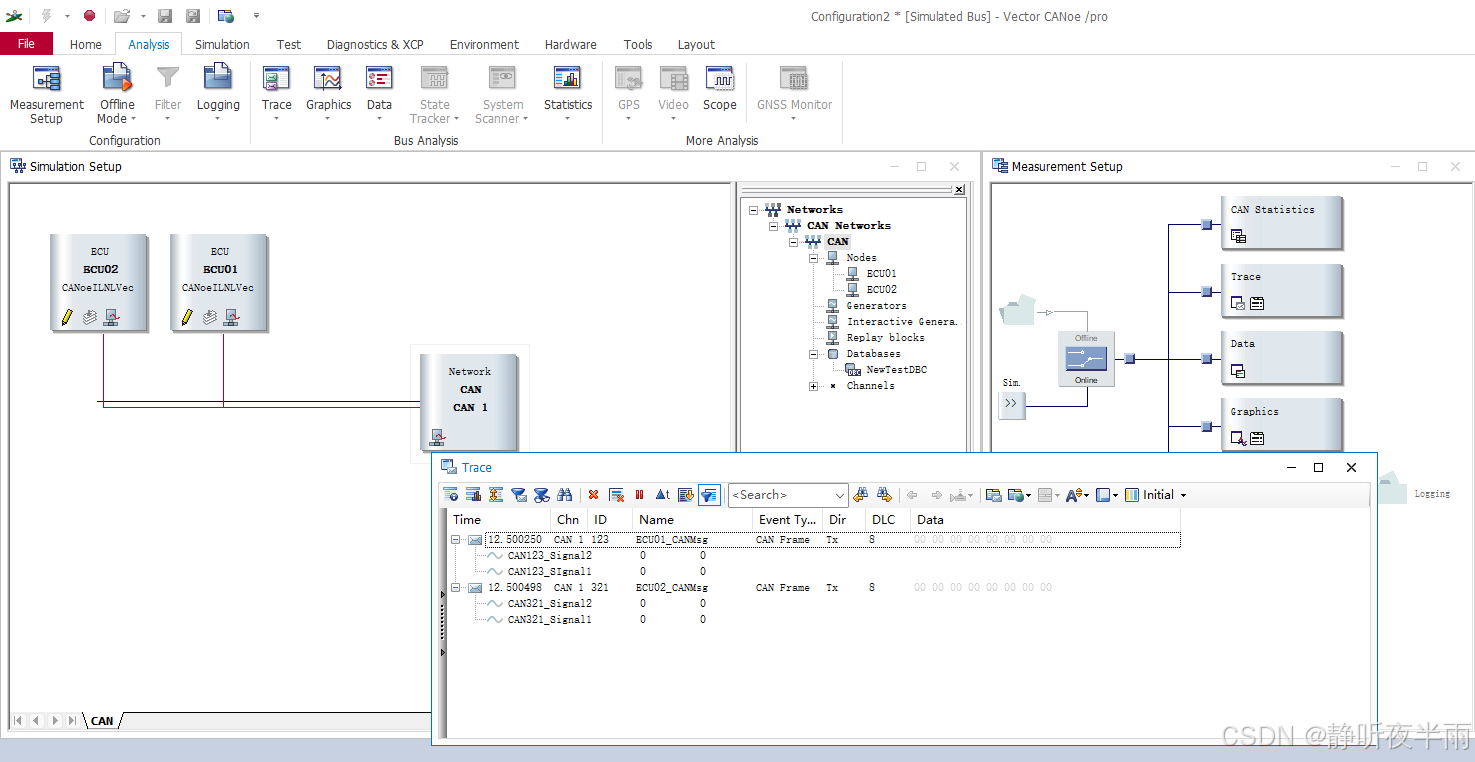Click the red X clear trace icon
Viewport: 1475px width, 762px height.
[x=593, y=495]
